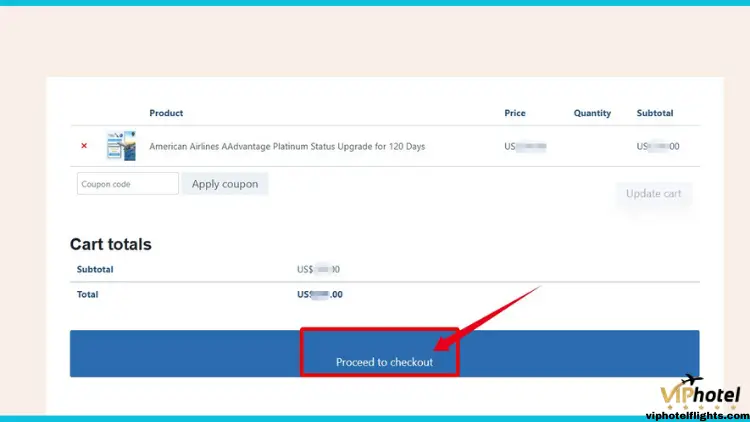Open the American Airlines product thumbnail
750x422 pixels.
click(x=121, y=145)
